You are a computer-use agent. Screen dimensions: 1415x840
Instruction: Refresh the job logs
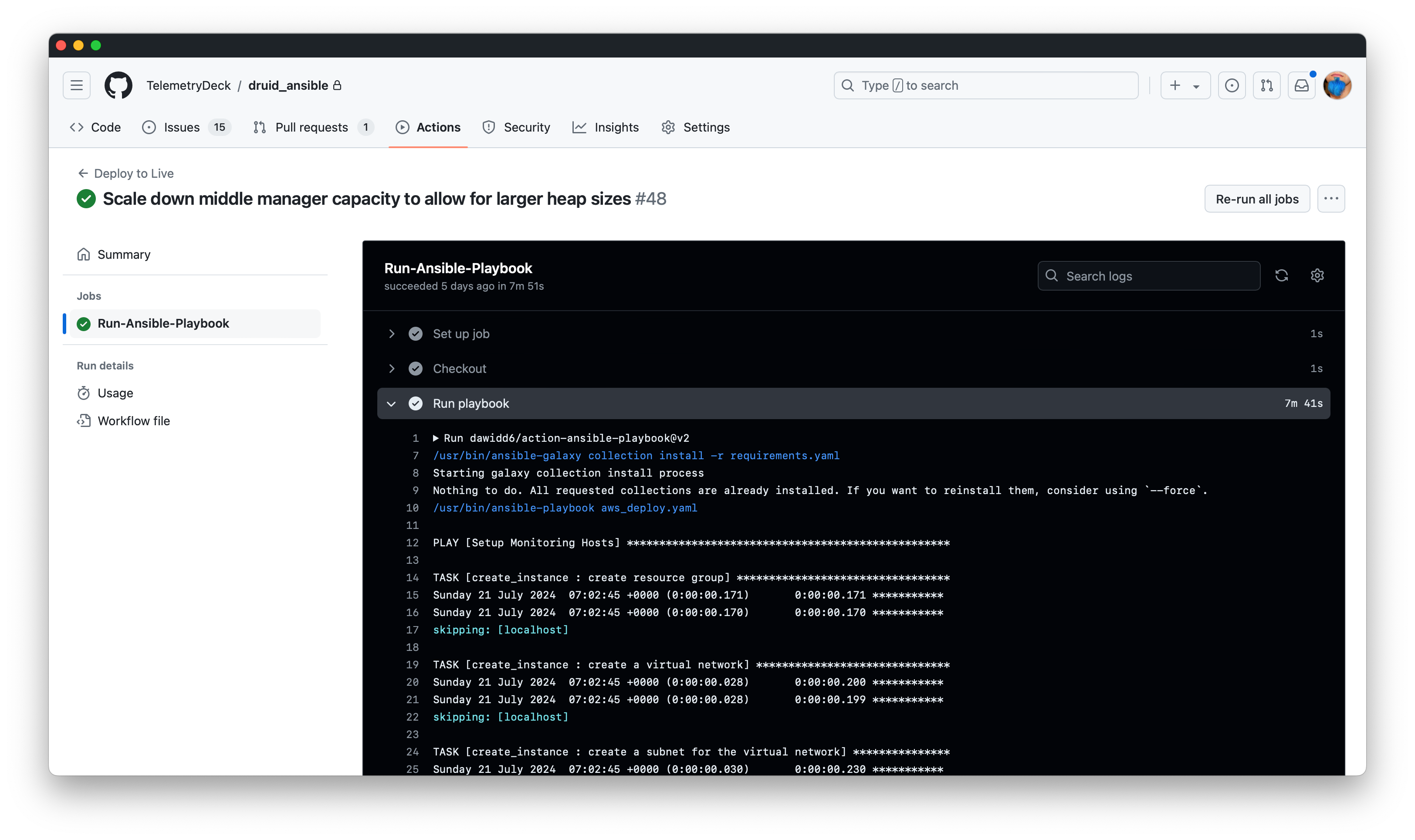(1281, 276)
